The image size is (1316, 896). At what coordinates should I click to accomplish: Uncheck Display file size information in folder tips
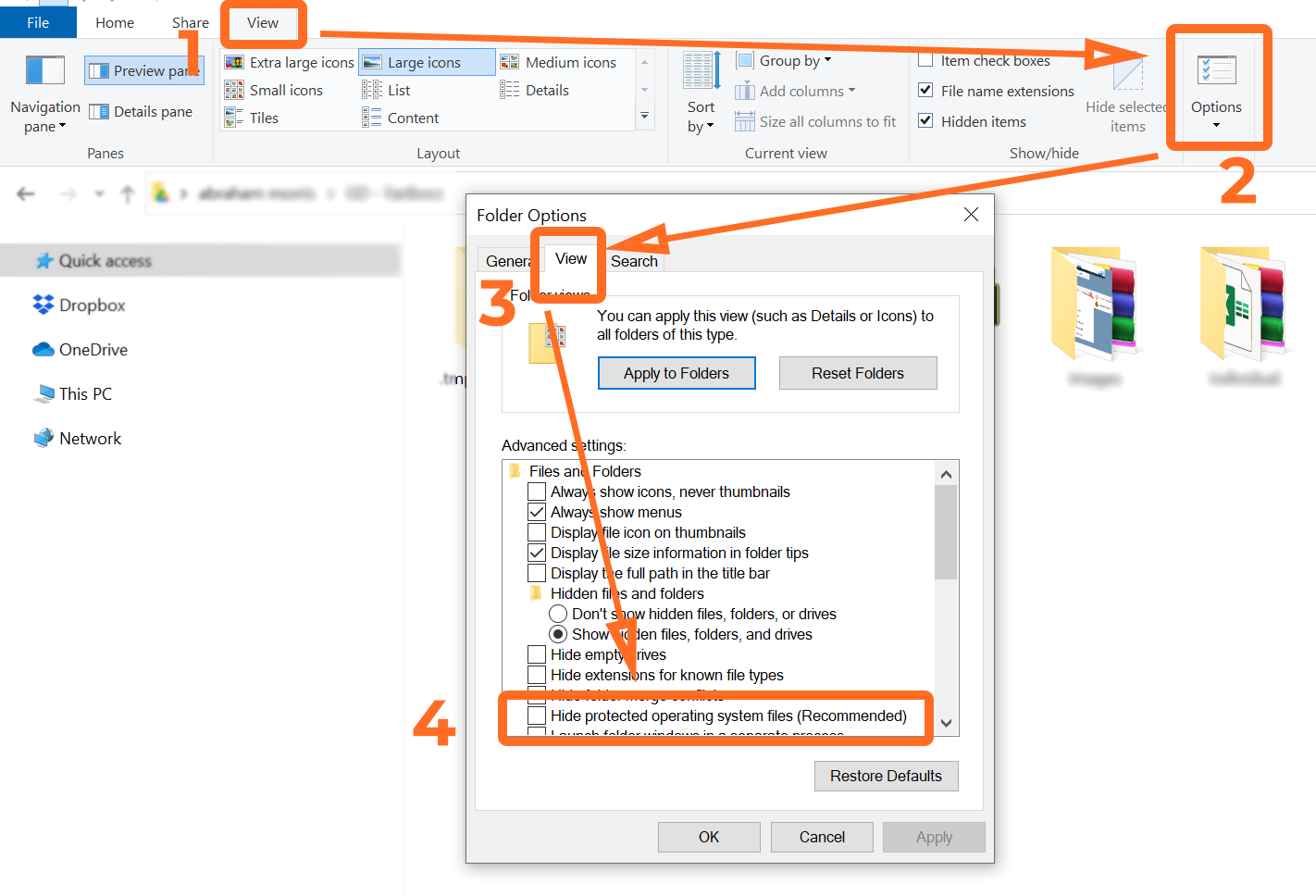537,553
